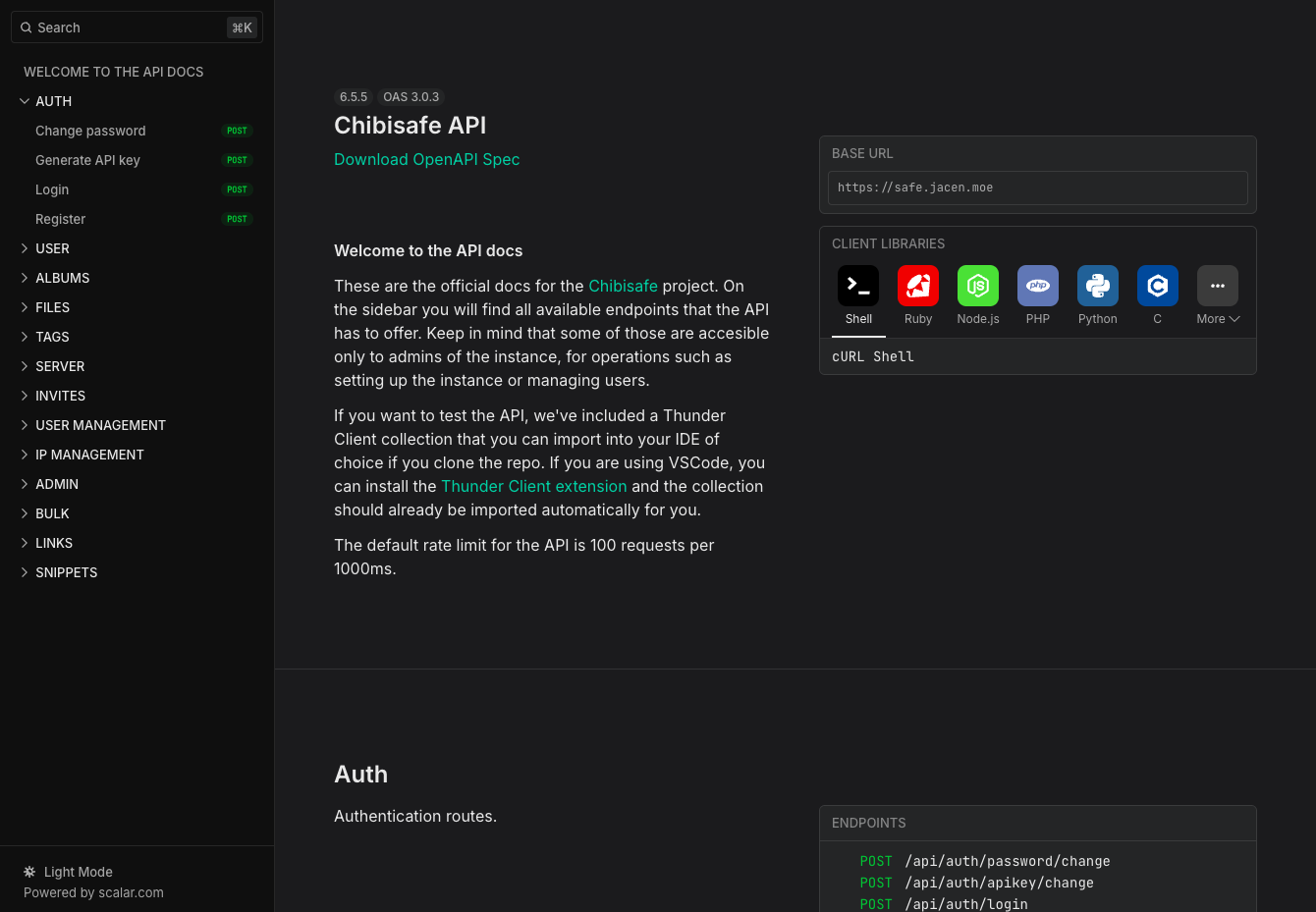
Task: Expand the SERVER sidebar section
Action: coord(25,366)
